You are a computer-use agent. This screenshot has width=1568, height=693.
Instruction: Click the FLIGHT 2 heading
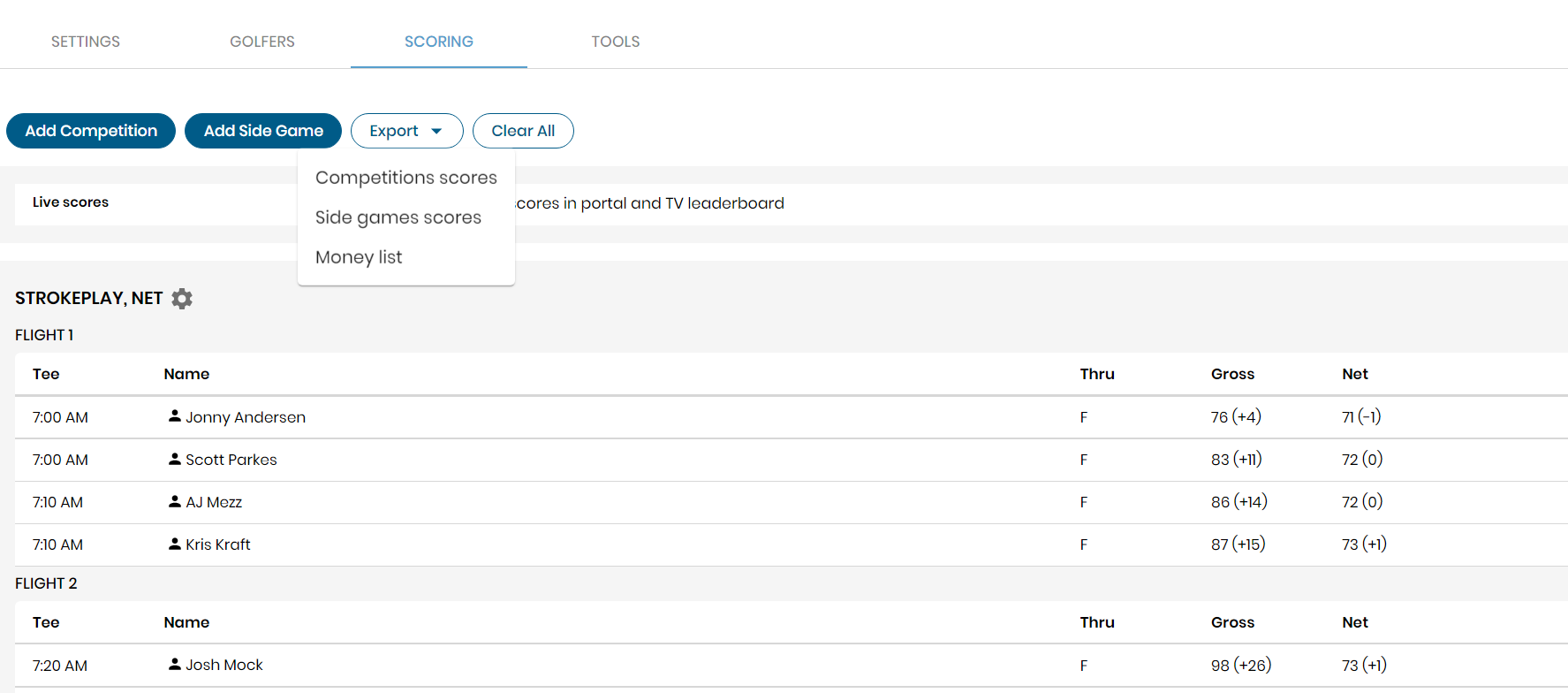pos(46,583)
